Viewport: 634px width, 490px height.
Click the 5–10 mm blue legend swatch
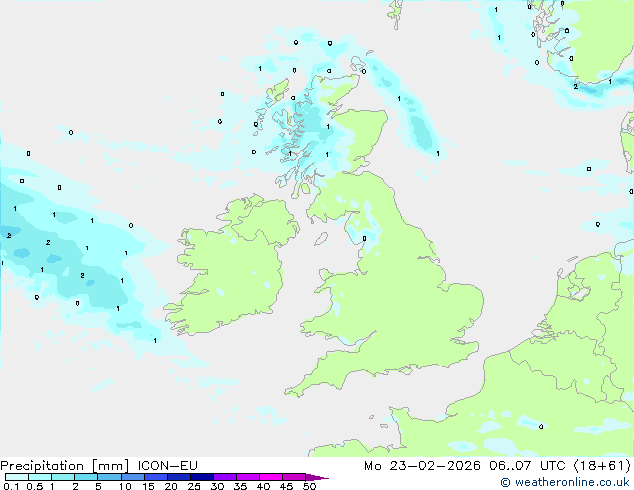(x=110, y=477)
